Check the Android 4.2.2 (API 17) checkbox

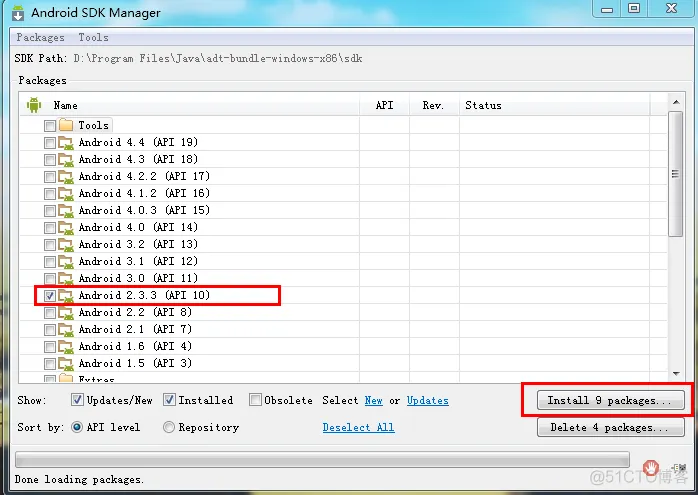tap(50, 176)
